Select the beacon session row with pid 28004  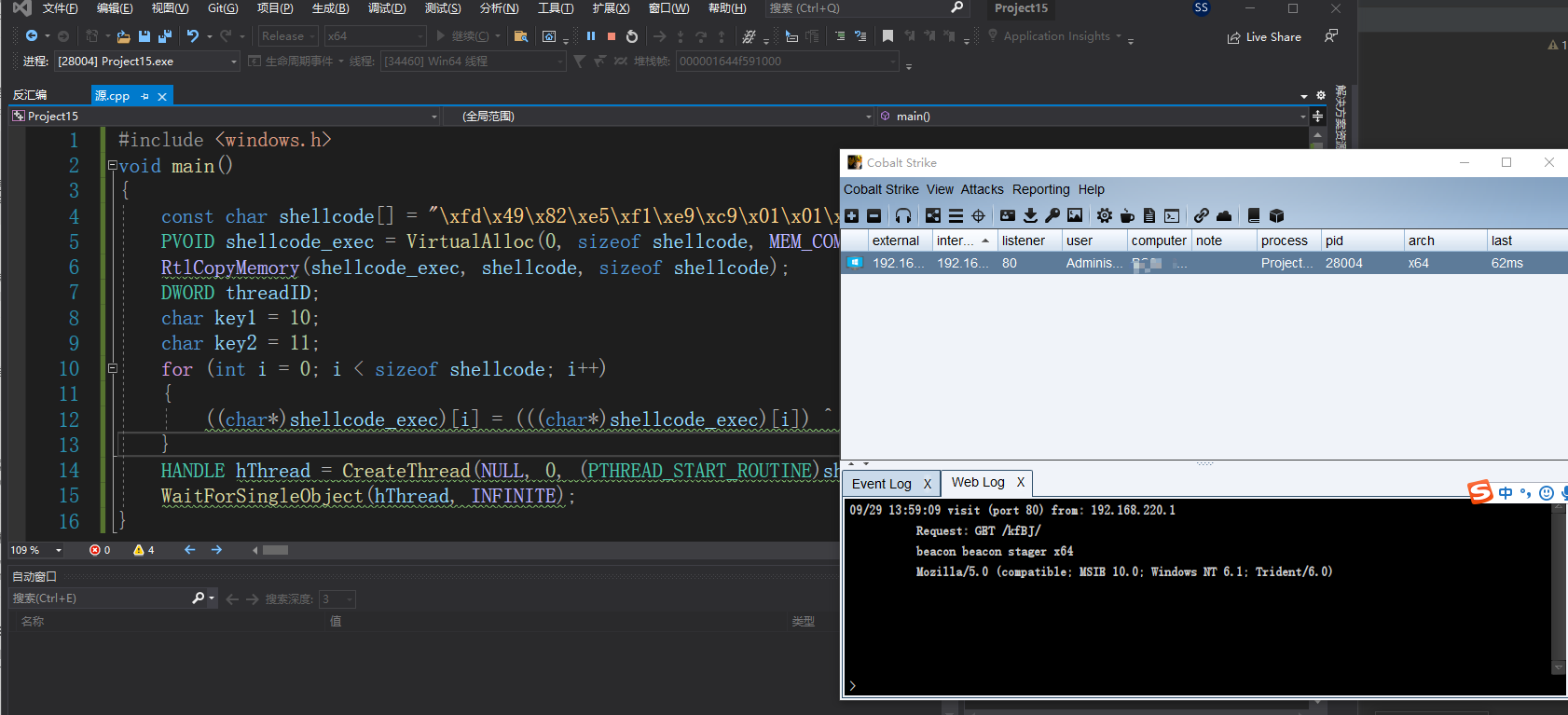pos(1204,264)
